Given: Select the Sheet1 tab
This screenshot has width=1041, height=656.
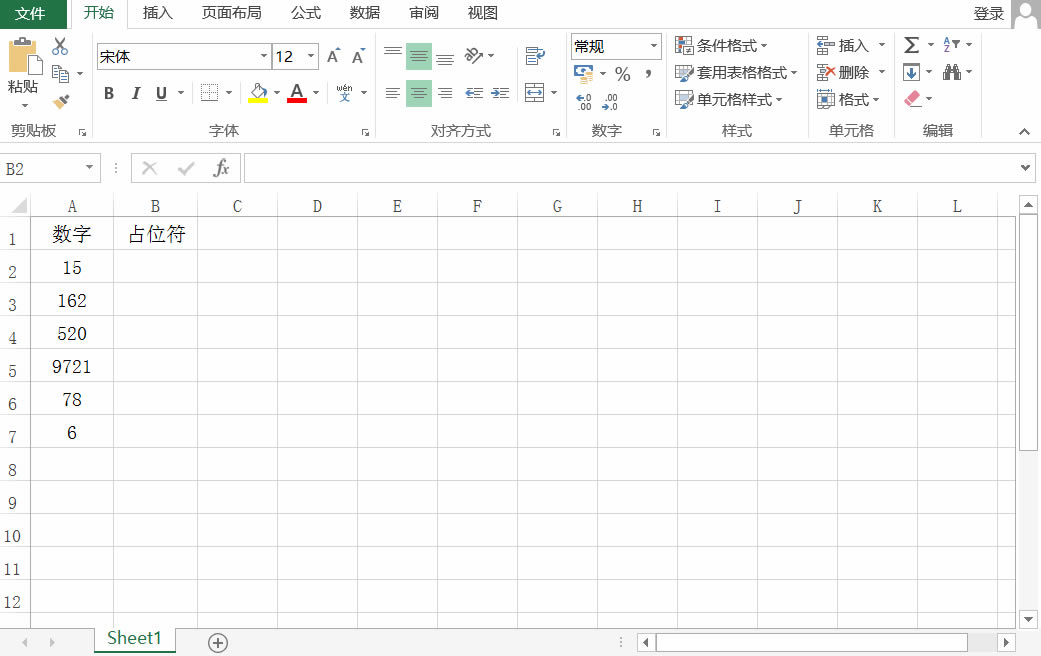Looking at the screenshot, I should [134, 638].
